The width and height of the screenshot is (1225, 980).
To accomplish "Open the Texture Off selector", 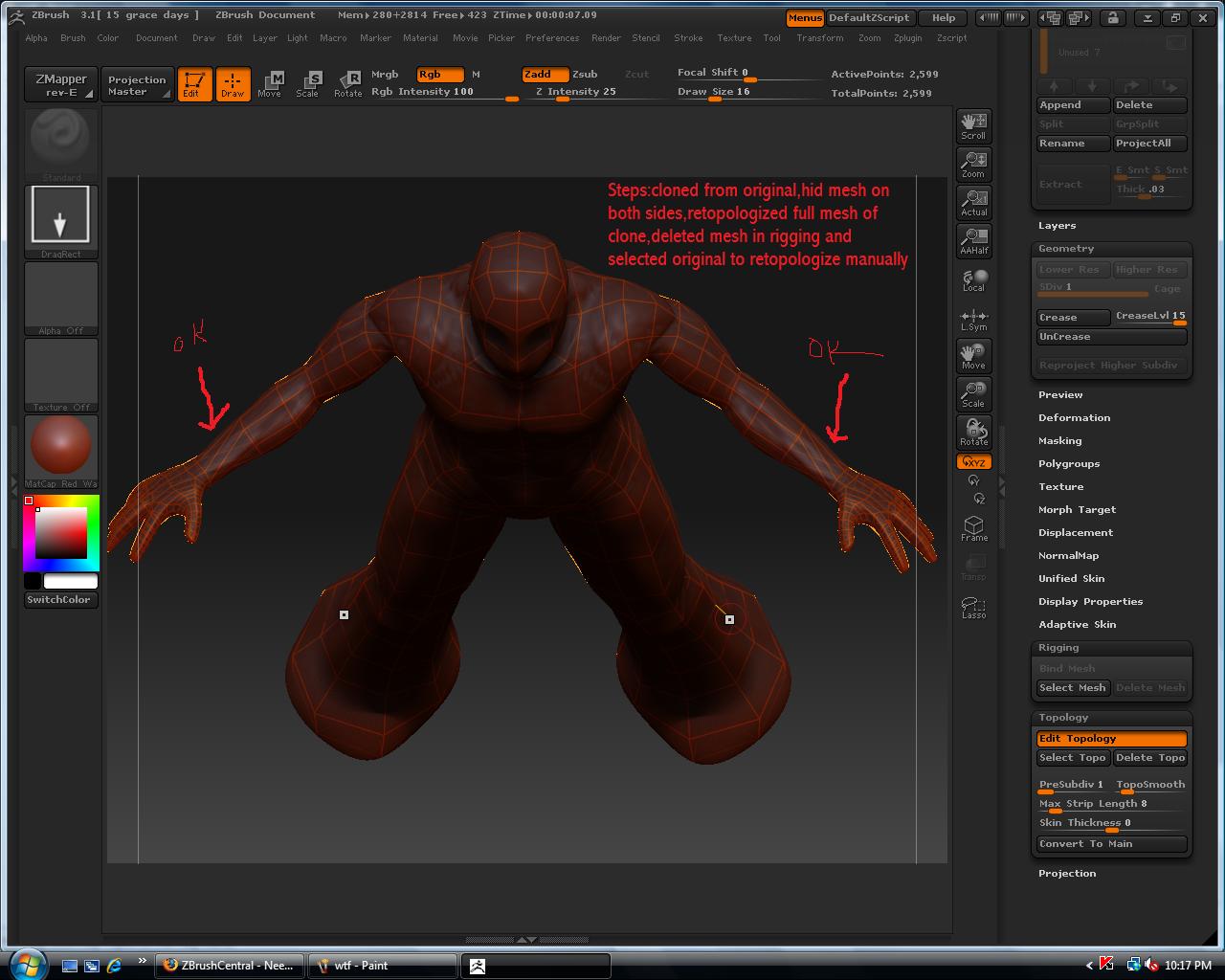I will pos(60,374).
